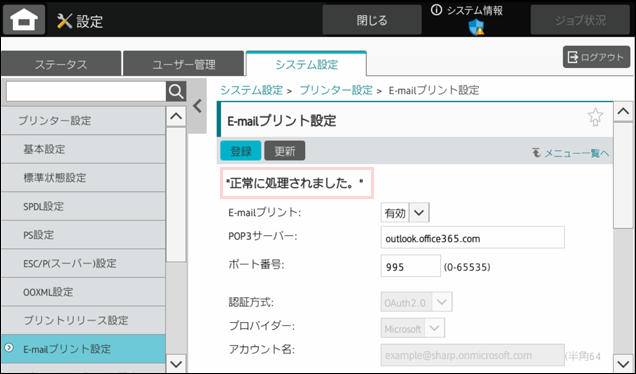Click the main panel scrollbar thumb
This screenshot has height=374, width=636.
(x=623, y=176)
